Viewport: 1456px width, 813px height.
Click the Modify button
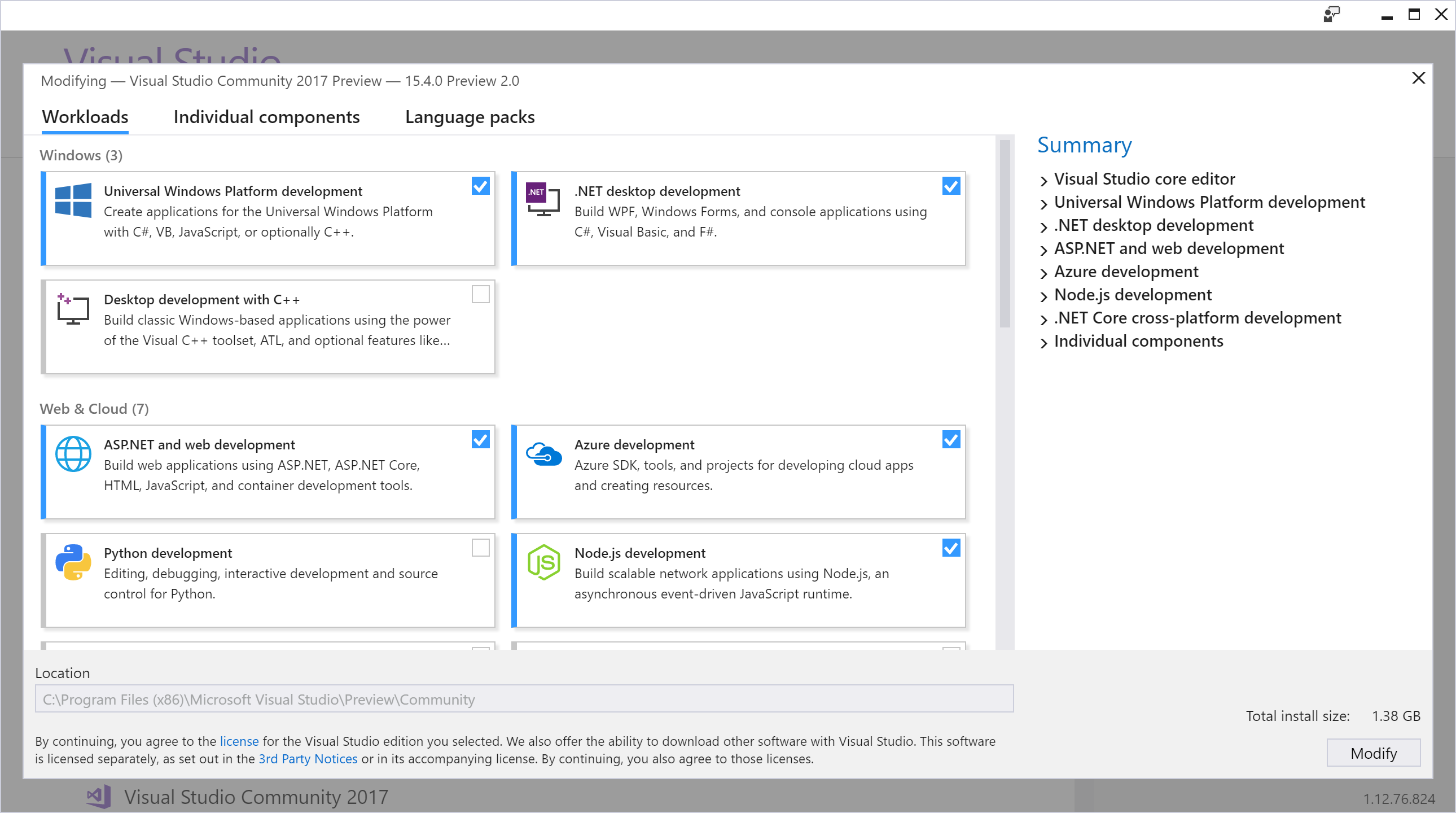coord(1374,753)
